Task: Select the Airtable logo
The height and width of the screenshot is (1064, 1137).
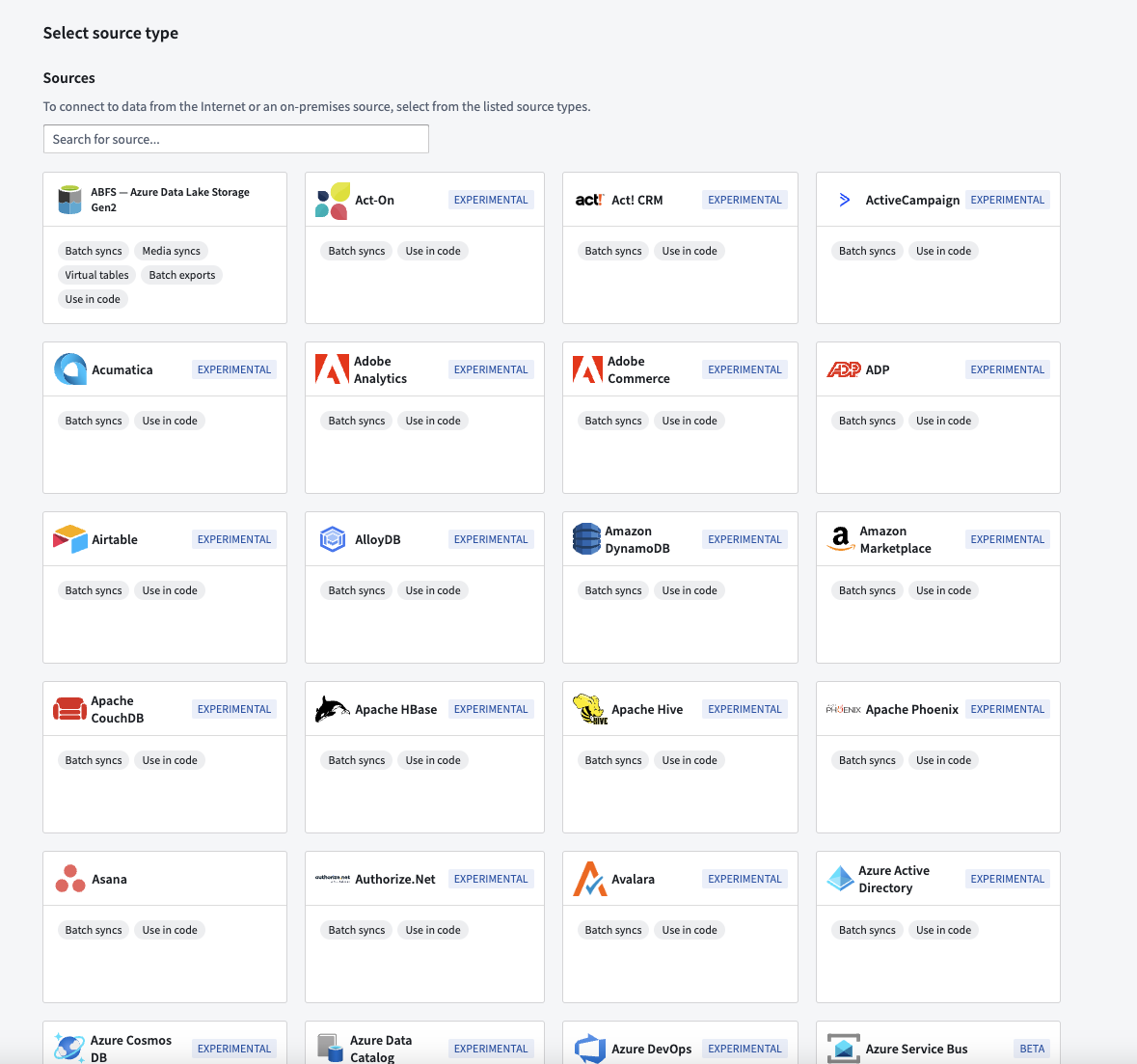Action: [70, 539]
